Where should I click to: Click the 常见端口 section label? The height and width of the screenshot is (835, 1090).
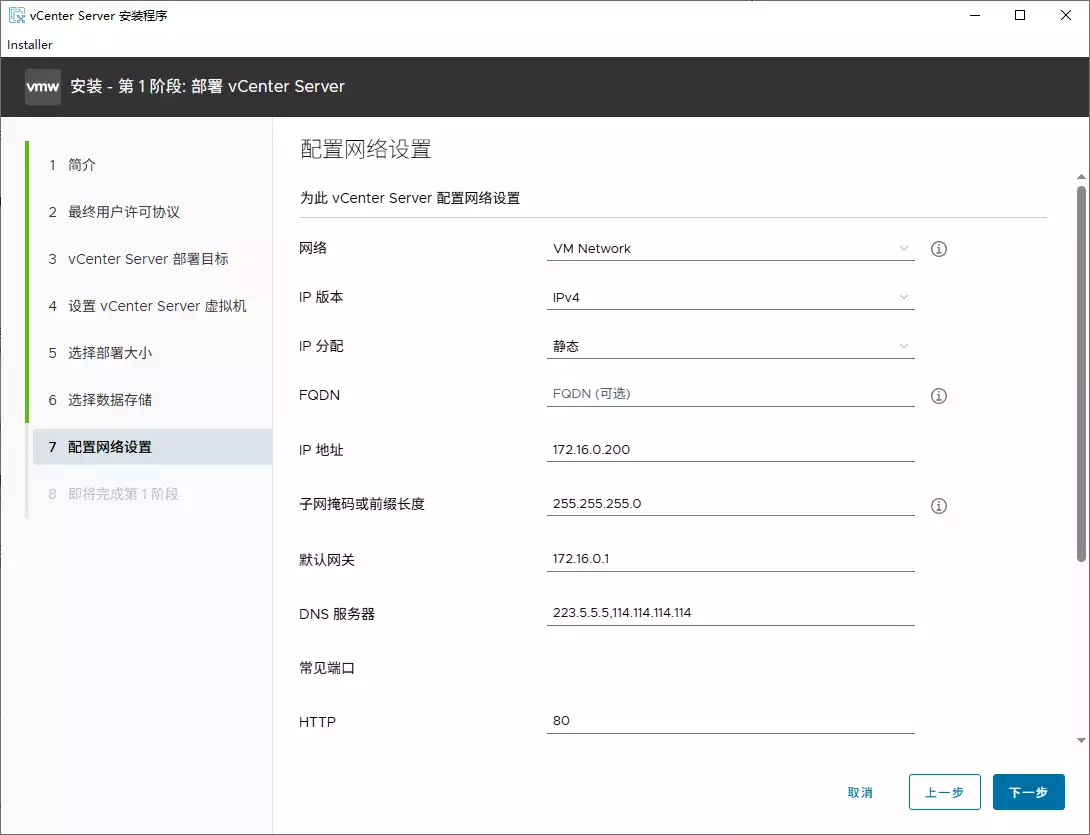click(327, 668)
